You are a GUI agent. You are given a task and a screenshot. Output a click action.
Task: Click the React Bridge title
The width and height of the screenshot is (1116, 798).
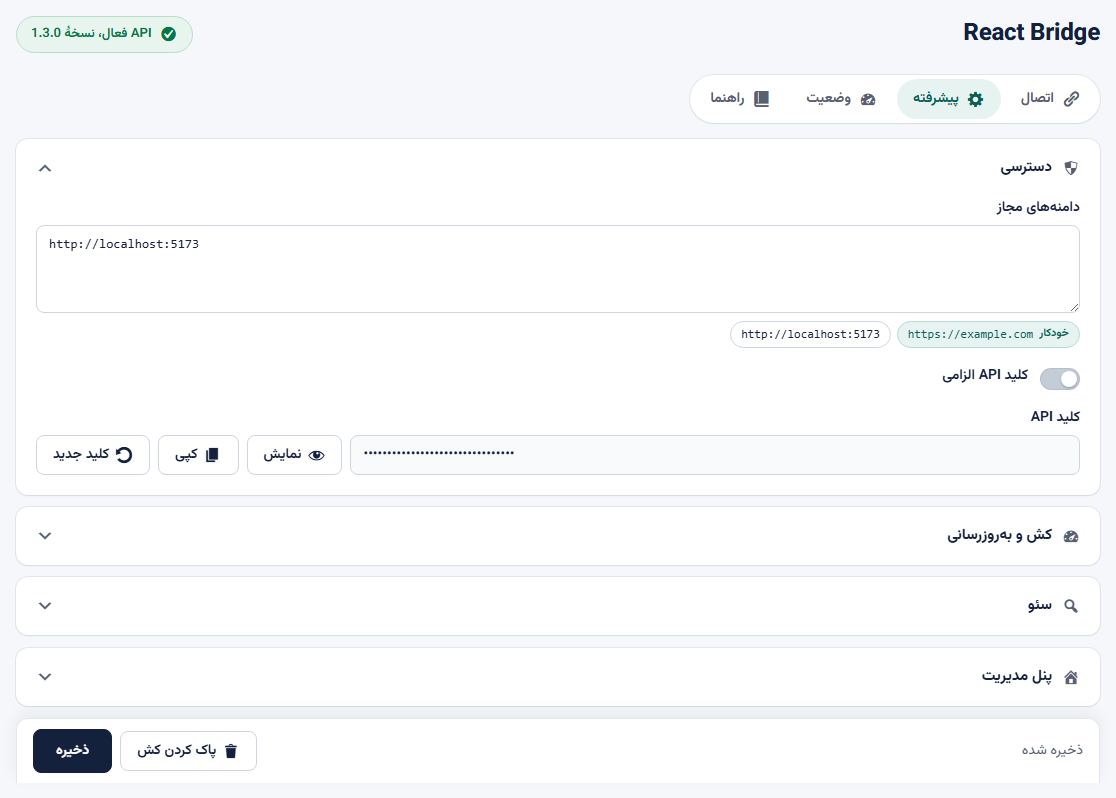point(1031,33)
